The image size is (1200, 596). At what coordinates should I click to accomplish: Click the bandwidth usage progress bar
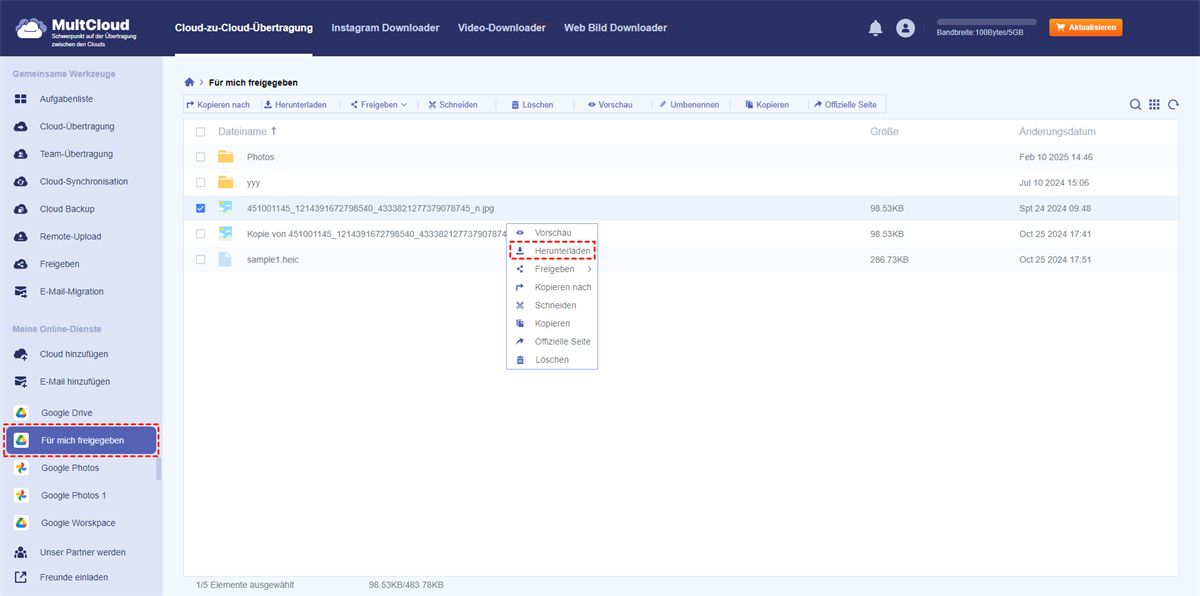tap(986, 21)
